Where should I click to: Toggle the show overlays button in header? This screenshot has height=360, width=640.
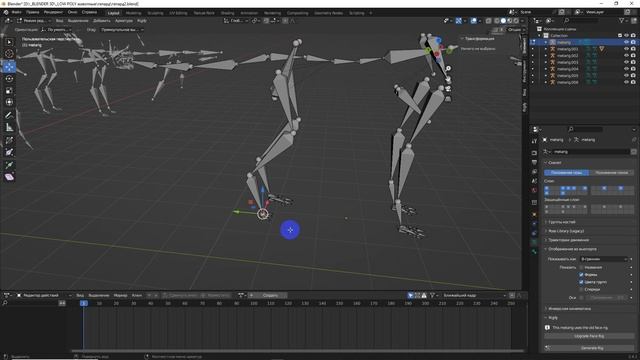(x=473, y=20)
